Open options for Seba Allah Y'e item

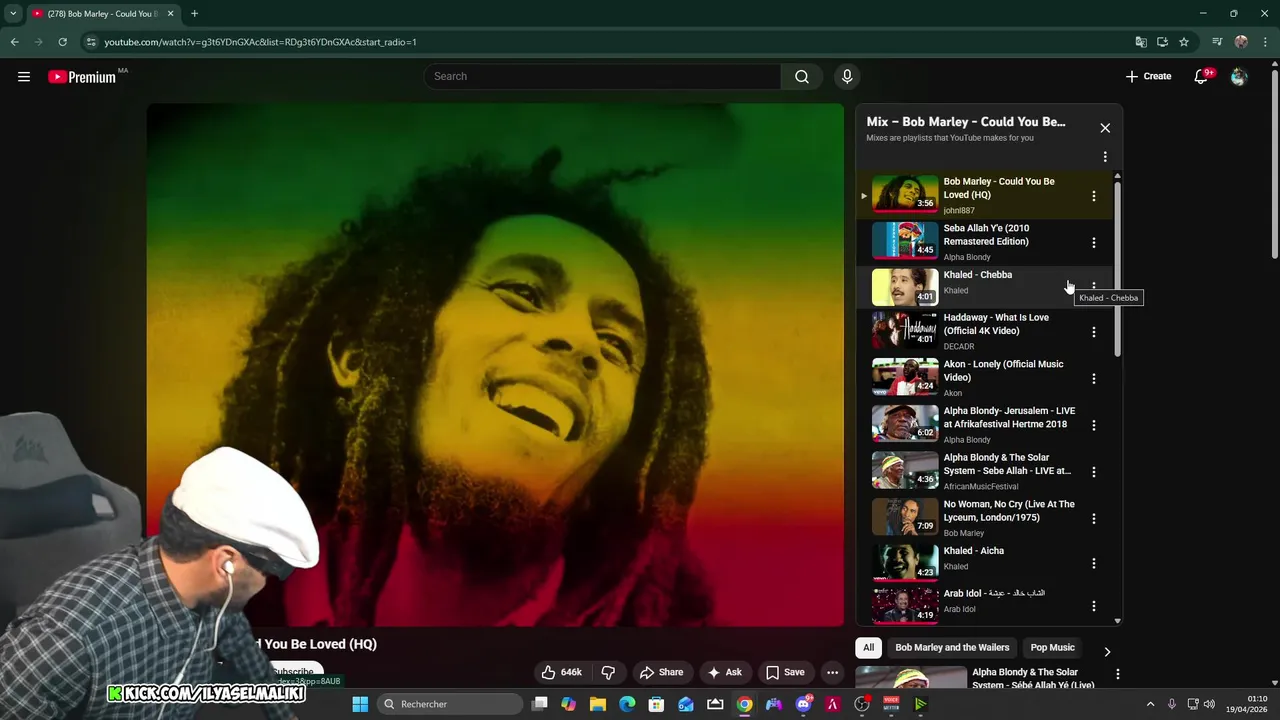1093,242
